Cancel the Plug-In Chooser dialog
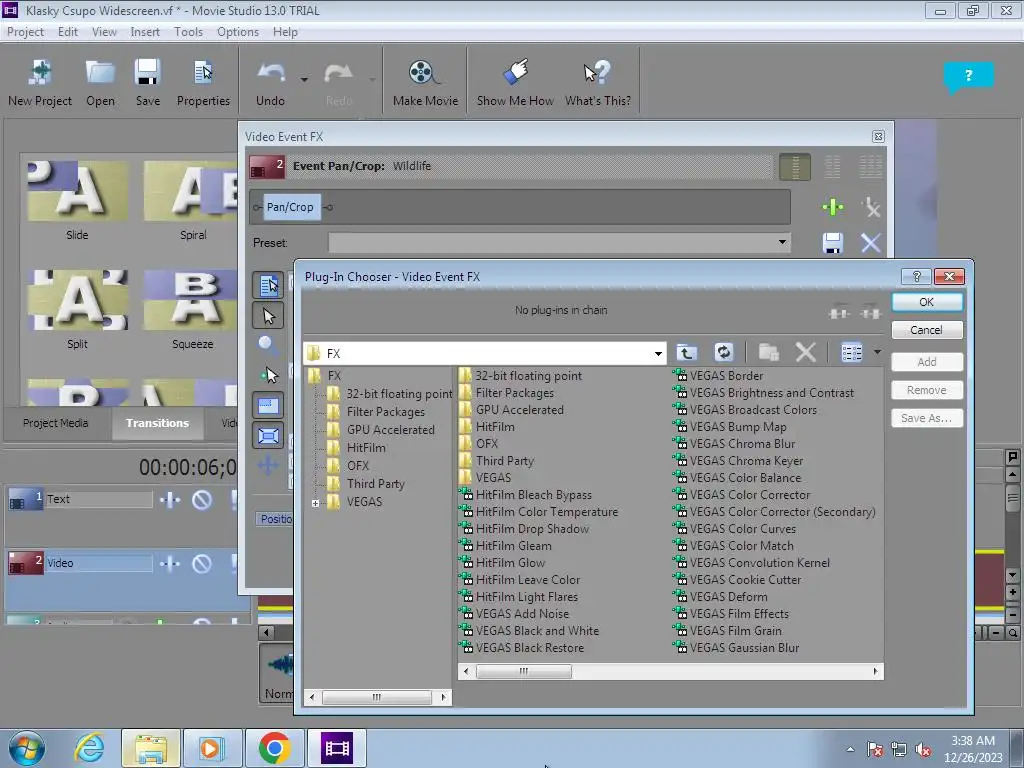The image size is (1024, 768). (x=926, y=330)
